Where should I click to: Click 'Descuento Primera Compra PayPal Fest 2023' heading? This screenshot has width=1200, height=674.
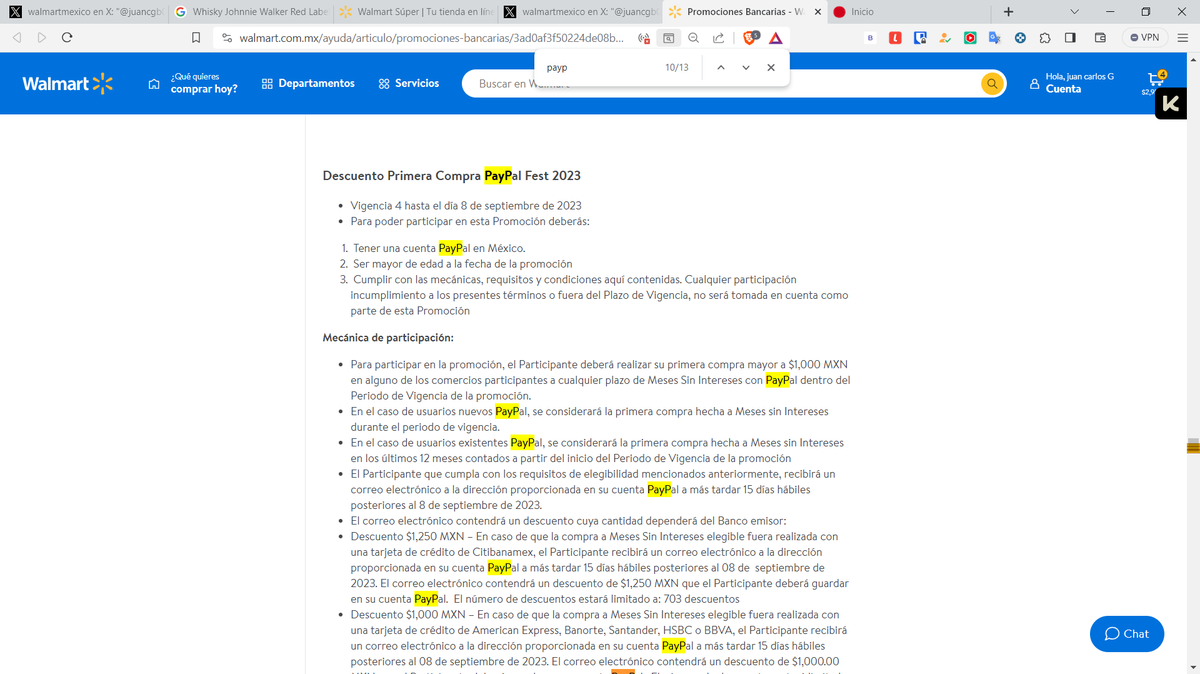pos(451,176)
